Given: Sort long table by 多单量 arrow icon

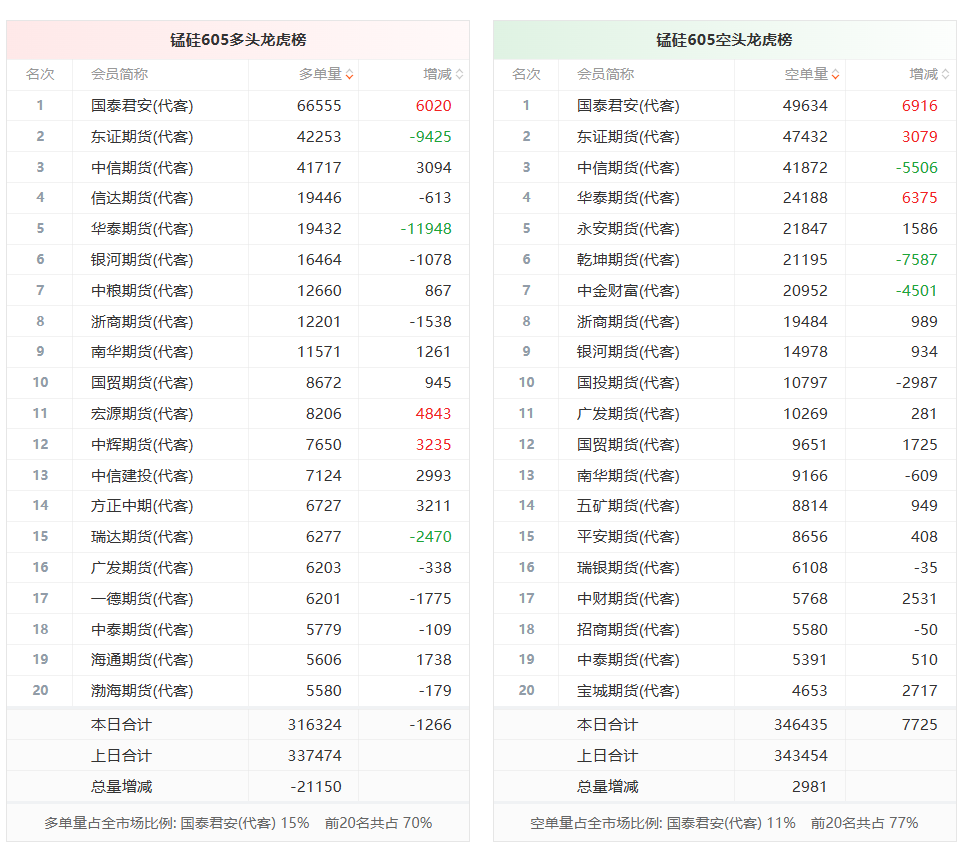Looking at the screenshot, I should pos(349,75).
